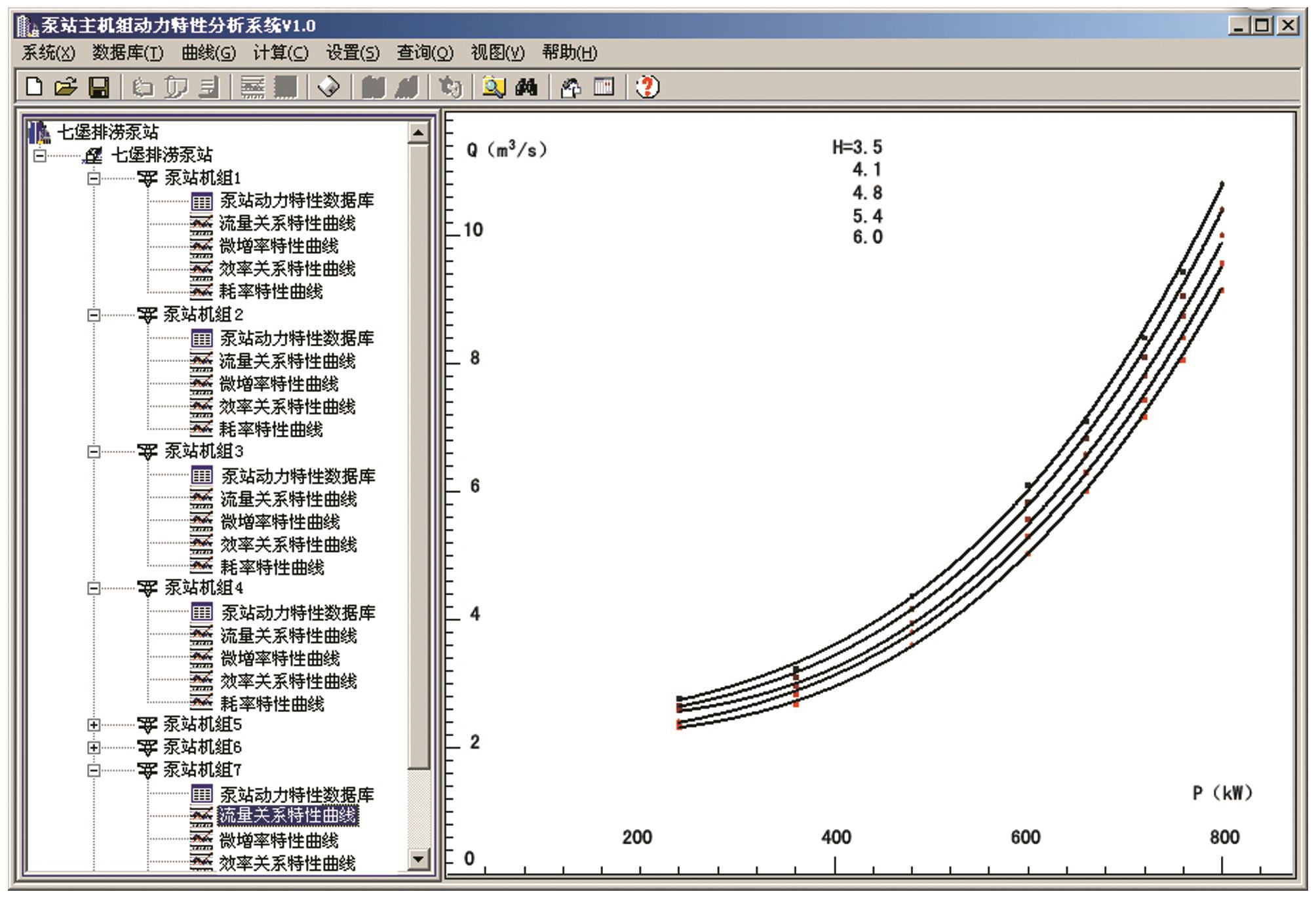The image size is (1316, 898).
Task: Click the red question mark help icon
Action: pos(648,87)
